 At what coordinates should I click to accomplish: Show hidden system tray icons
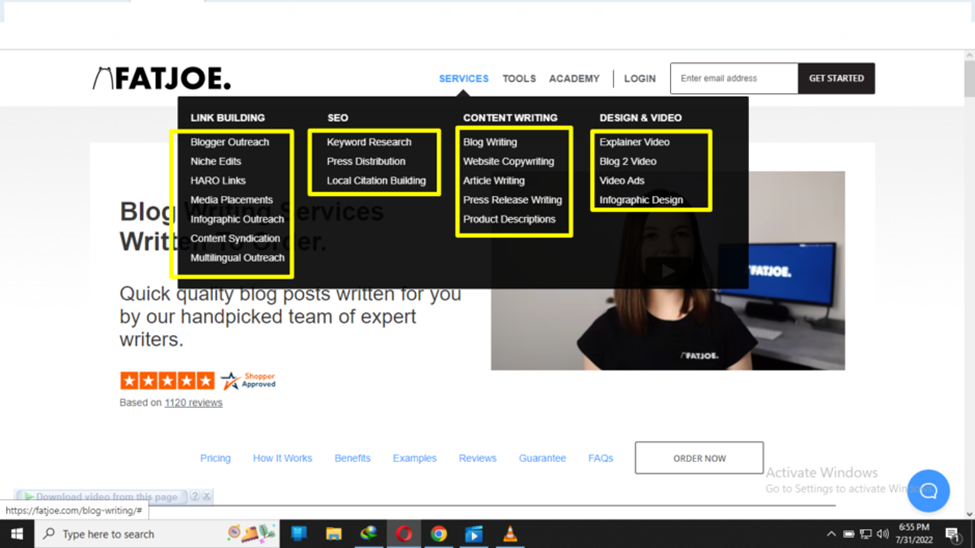click(831, 534)
